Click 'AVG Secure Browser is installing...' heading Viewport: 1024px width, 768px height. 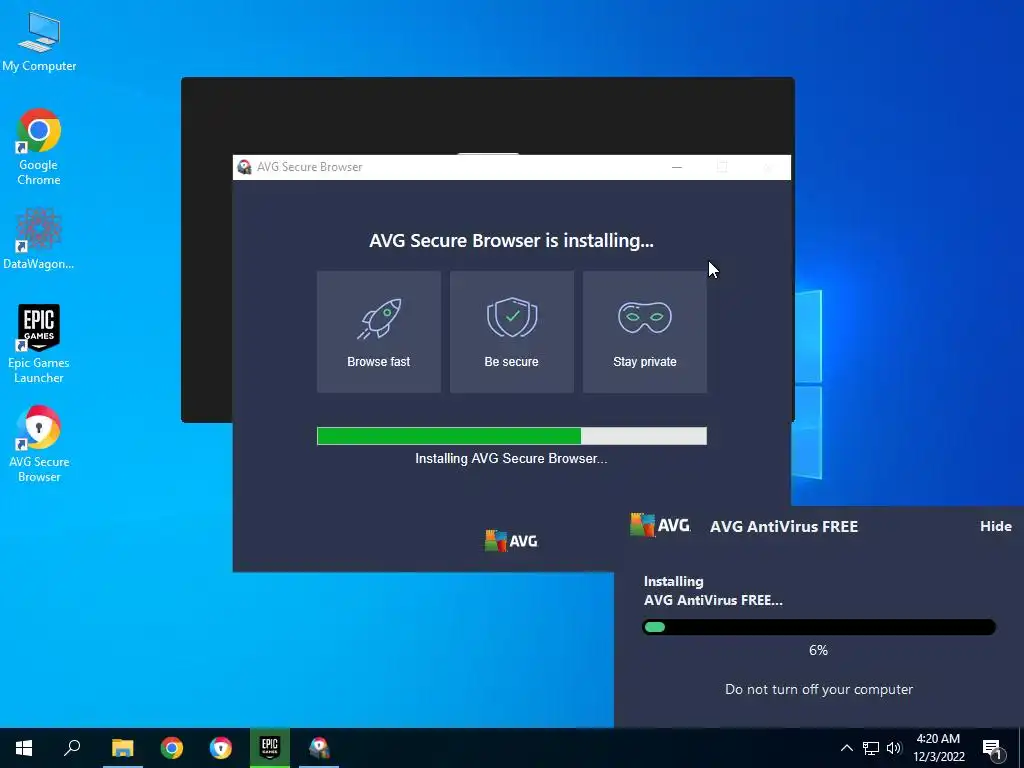point(511,240)
